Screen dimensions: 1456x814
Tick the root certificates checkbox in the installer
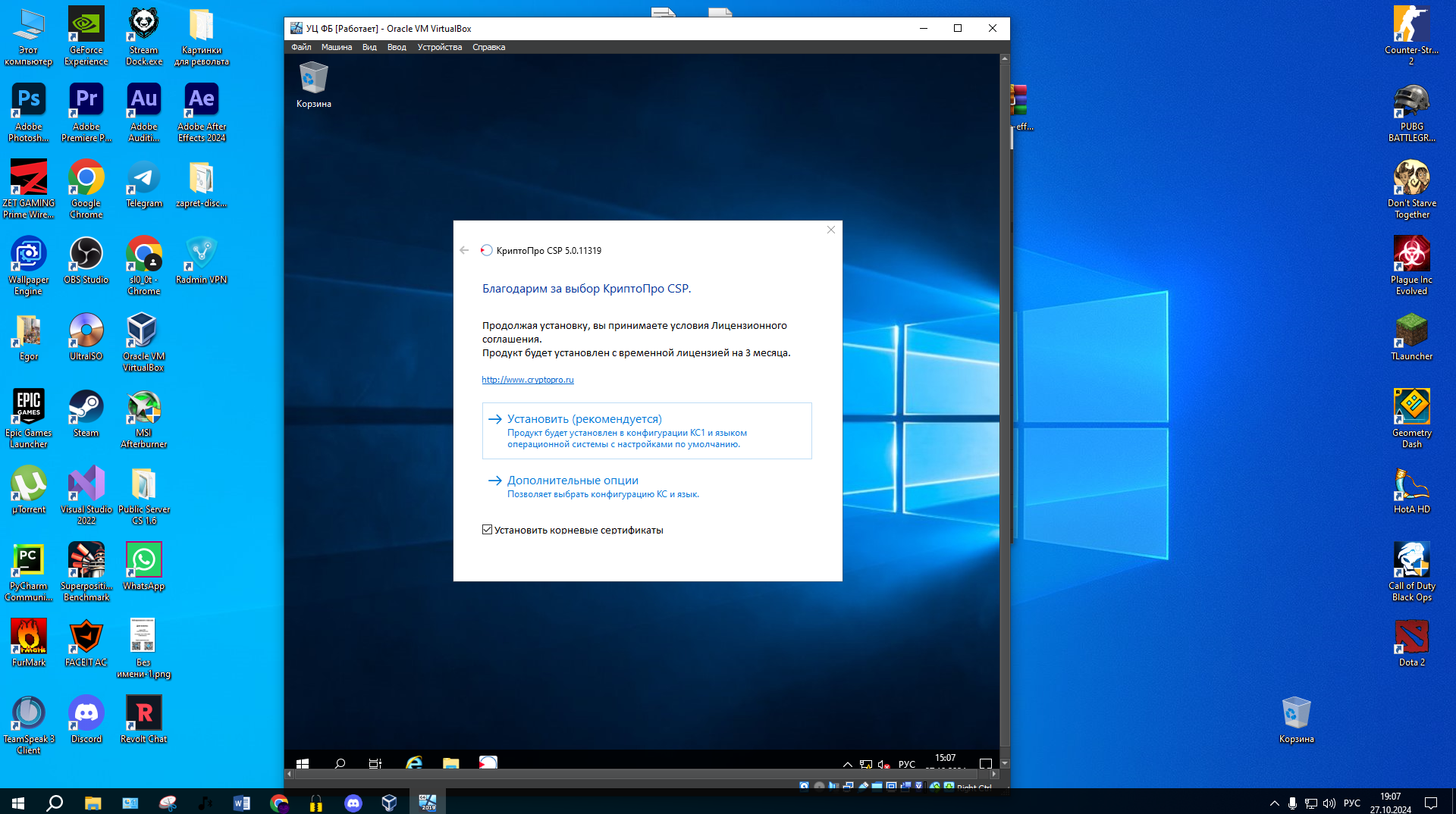487,530
